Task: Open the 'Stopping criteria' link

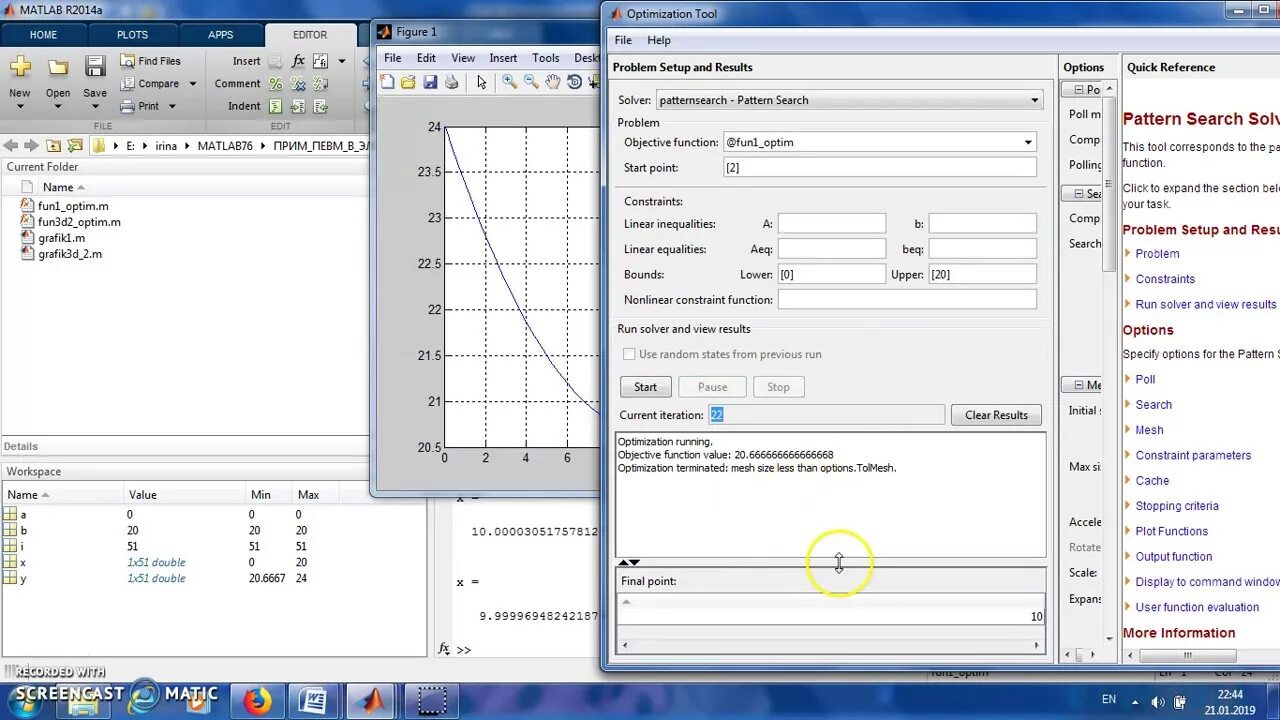Action: (1177, 506)
